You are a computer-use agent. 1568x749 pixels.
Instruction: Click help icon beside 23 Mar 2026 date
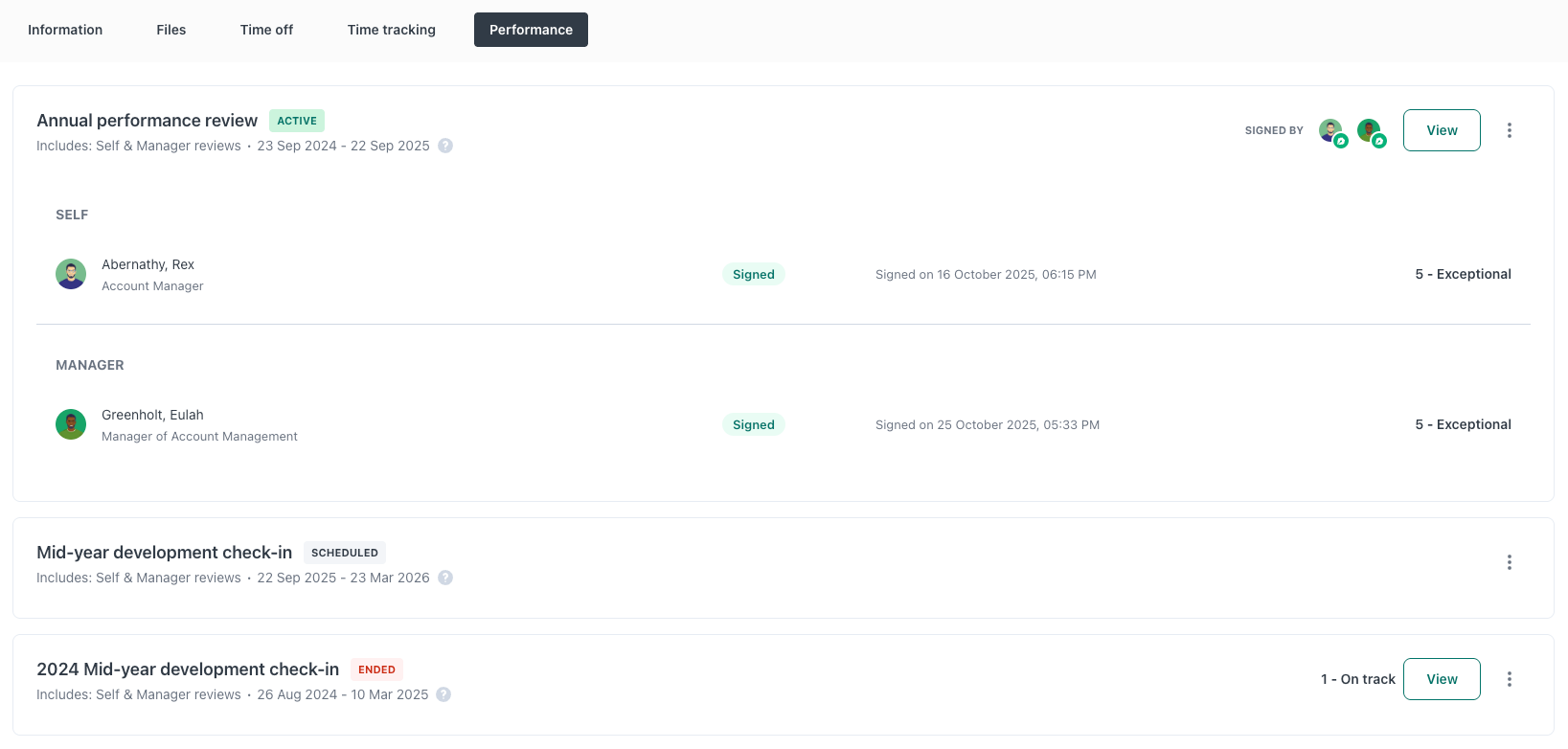click(445, 578)
